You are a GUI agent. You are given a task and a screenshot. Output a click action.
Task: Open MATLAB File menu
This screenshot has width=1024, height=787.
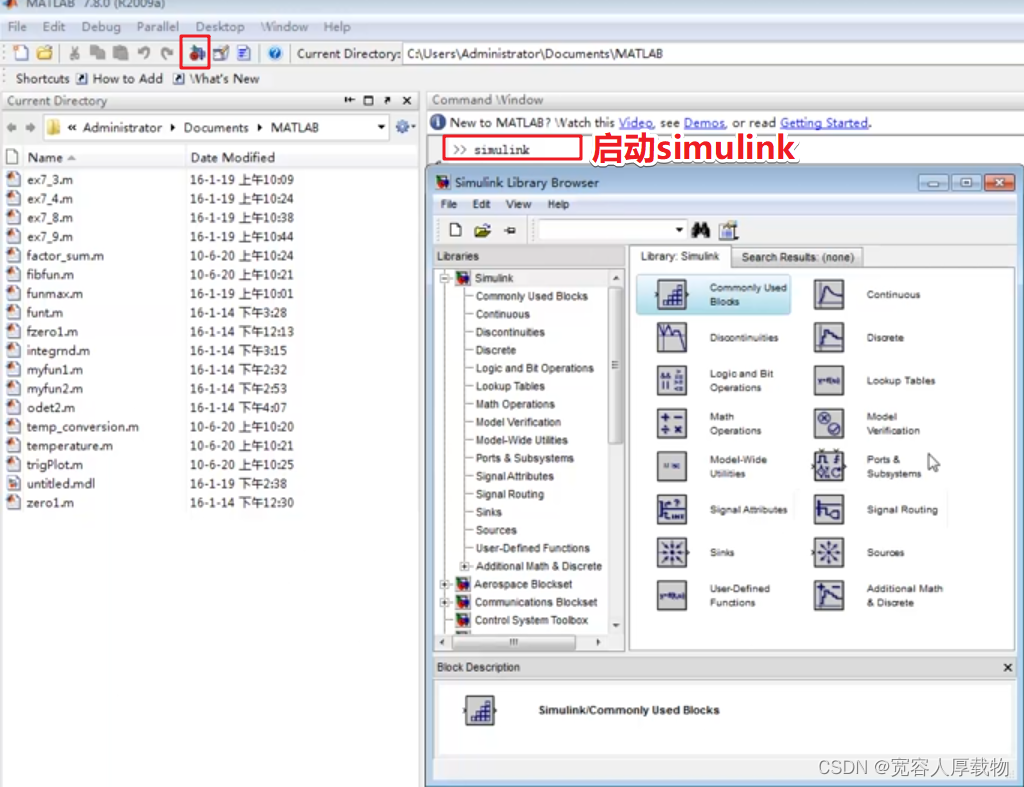tap(18, 27)
